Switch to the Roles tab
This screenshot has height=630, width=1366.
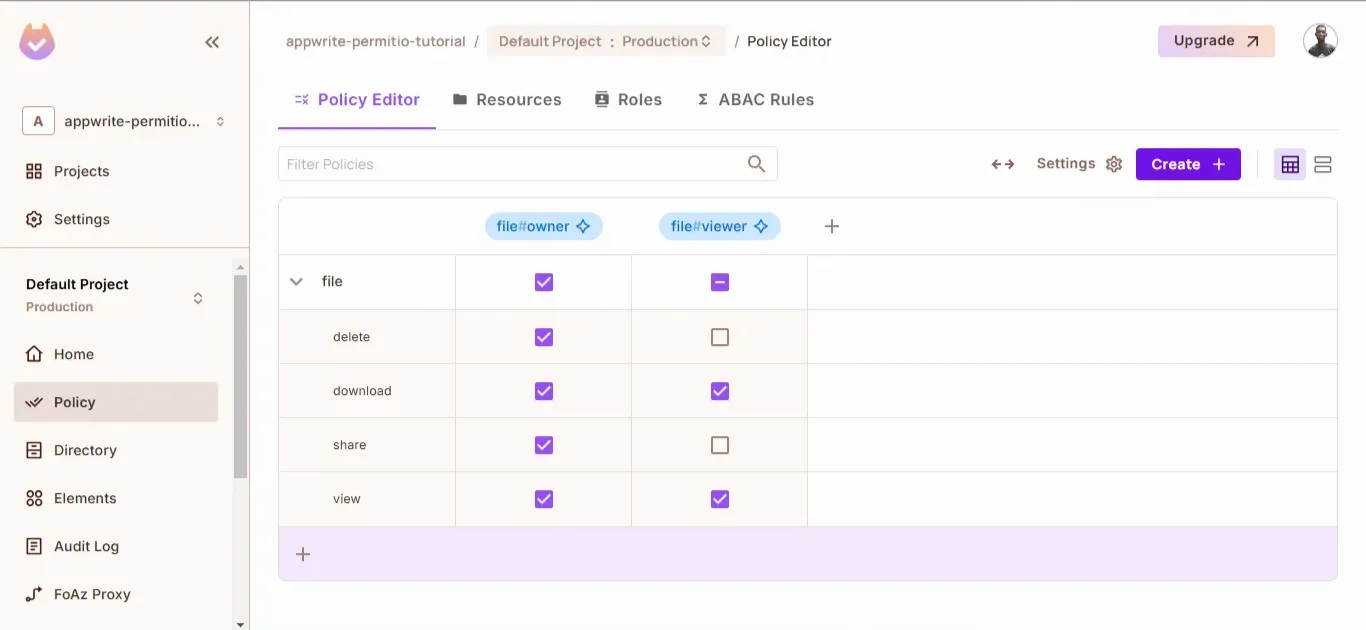click(628, 100)
